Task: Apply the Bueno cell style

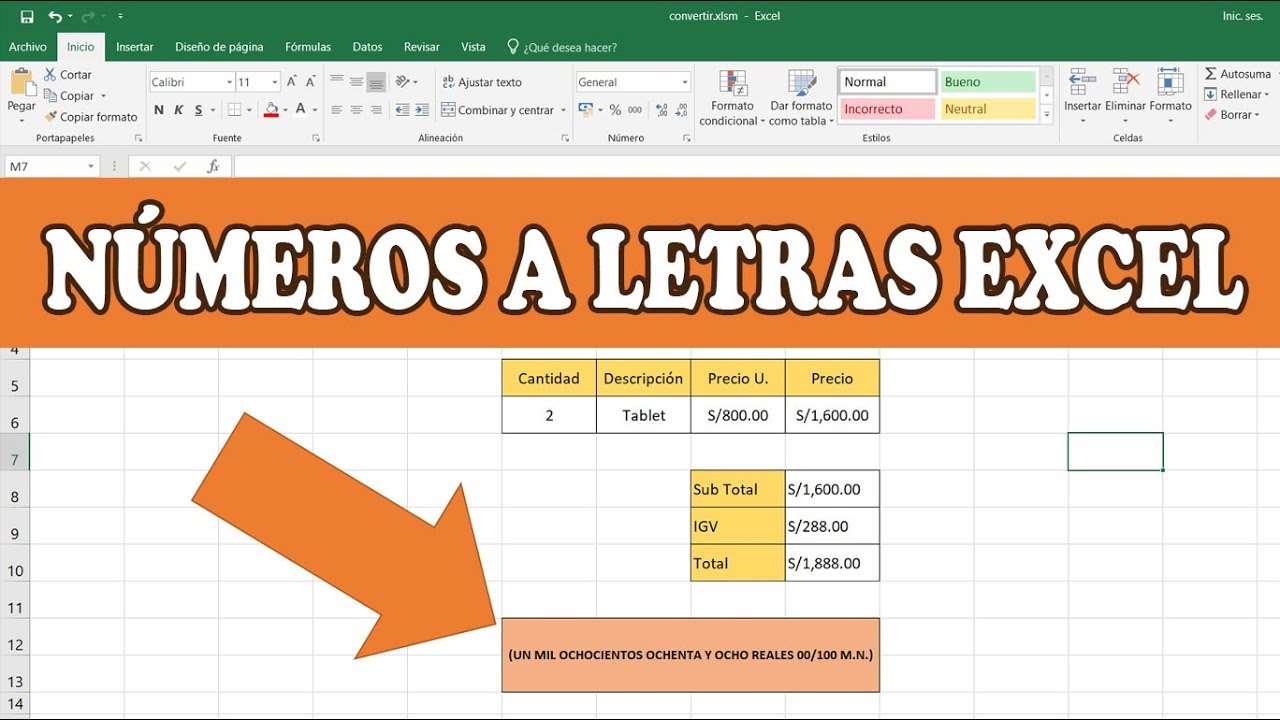Action: coord(988,82)
